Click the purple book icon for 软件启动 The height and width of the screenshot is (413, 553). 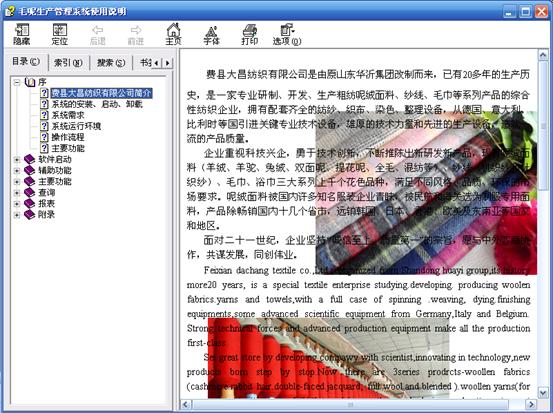[29, 159]
